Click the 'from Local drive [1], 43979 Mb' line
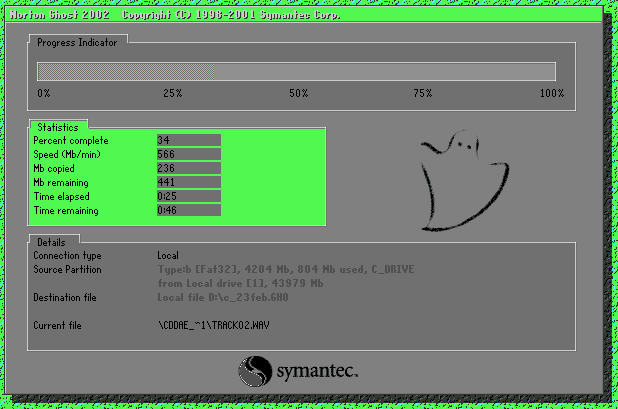This screenshot has width=618, height=409. [x=240, y=284]
